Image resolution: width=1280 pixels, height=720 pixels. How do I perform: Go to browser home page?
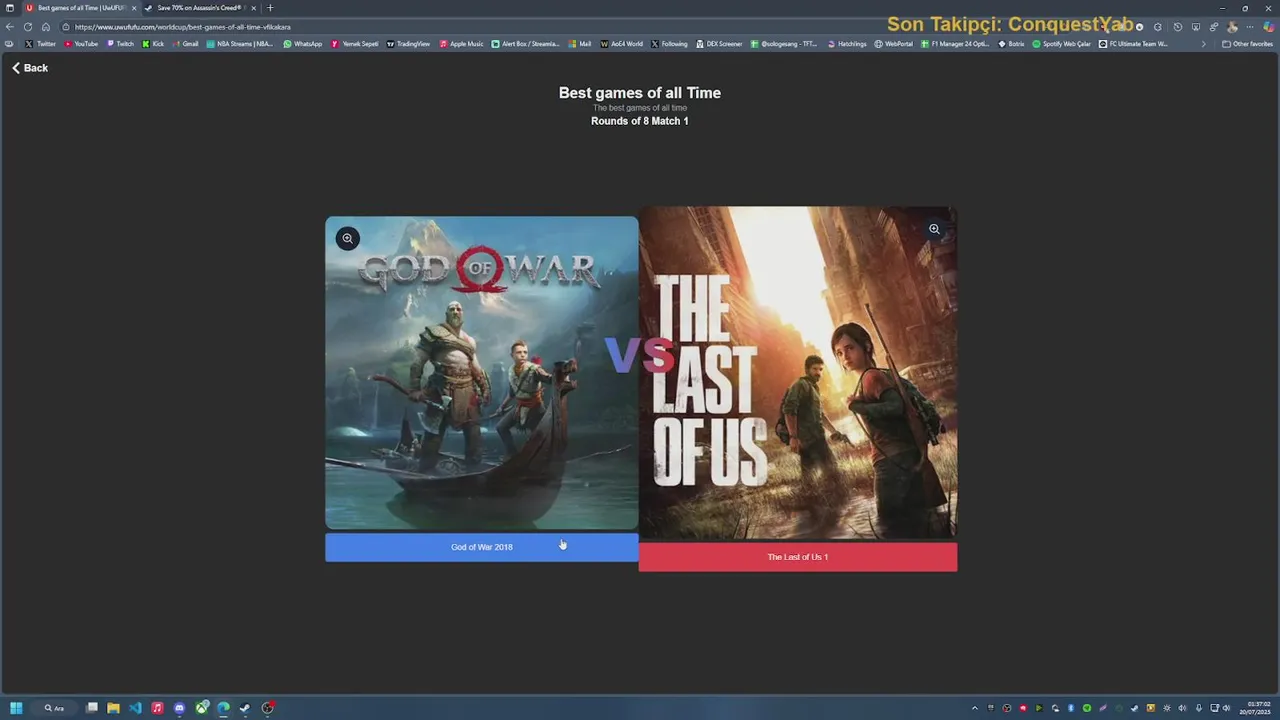46,27
